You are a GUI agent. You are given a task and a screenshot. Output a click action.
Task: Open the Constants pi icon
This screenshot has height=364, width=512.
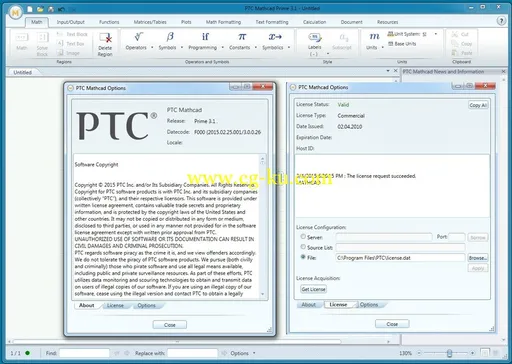coord(242,37)
